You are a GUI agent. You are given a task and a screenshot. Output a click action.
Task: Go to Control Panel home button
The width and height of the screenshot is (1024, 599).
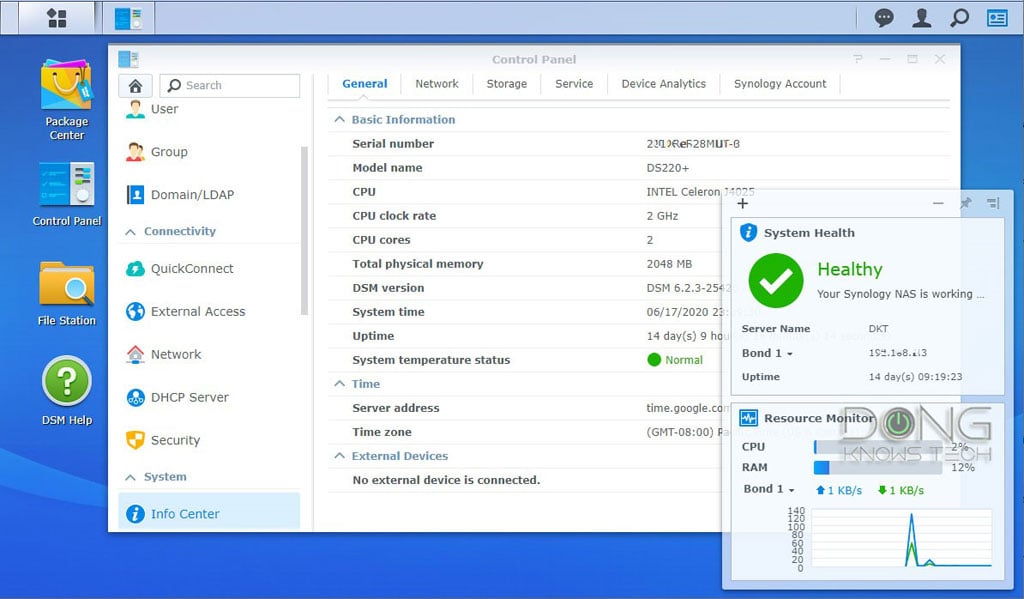pyautogui.click(x=135, y=86)
